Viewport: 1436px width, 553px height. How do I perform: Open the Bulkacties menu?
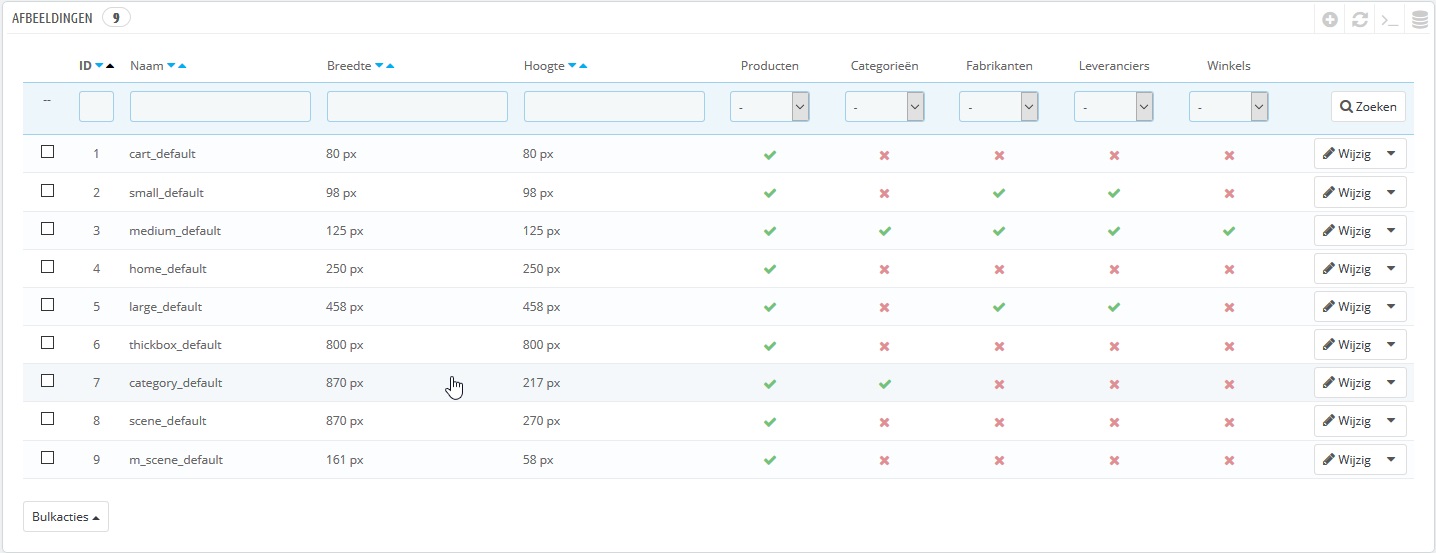[66, 517]
